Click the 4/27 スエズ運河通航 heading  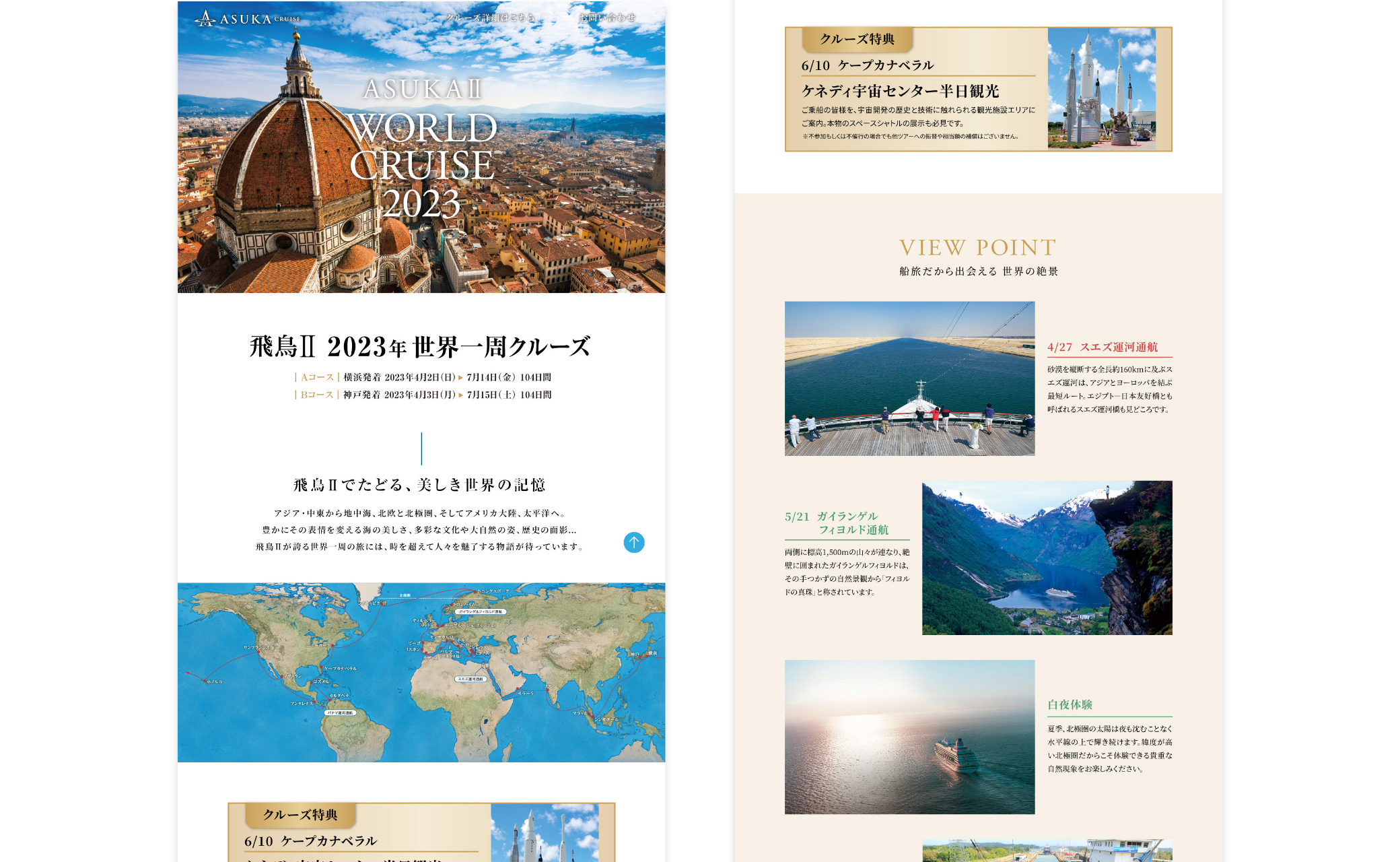(1102, 347)
